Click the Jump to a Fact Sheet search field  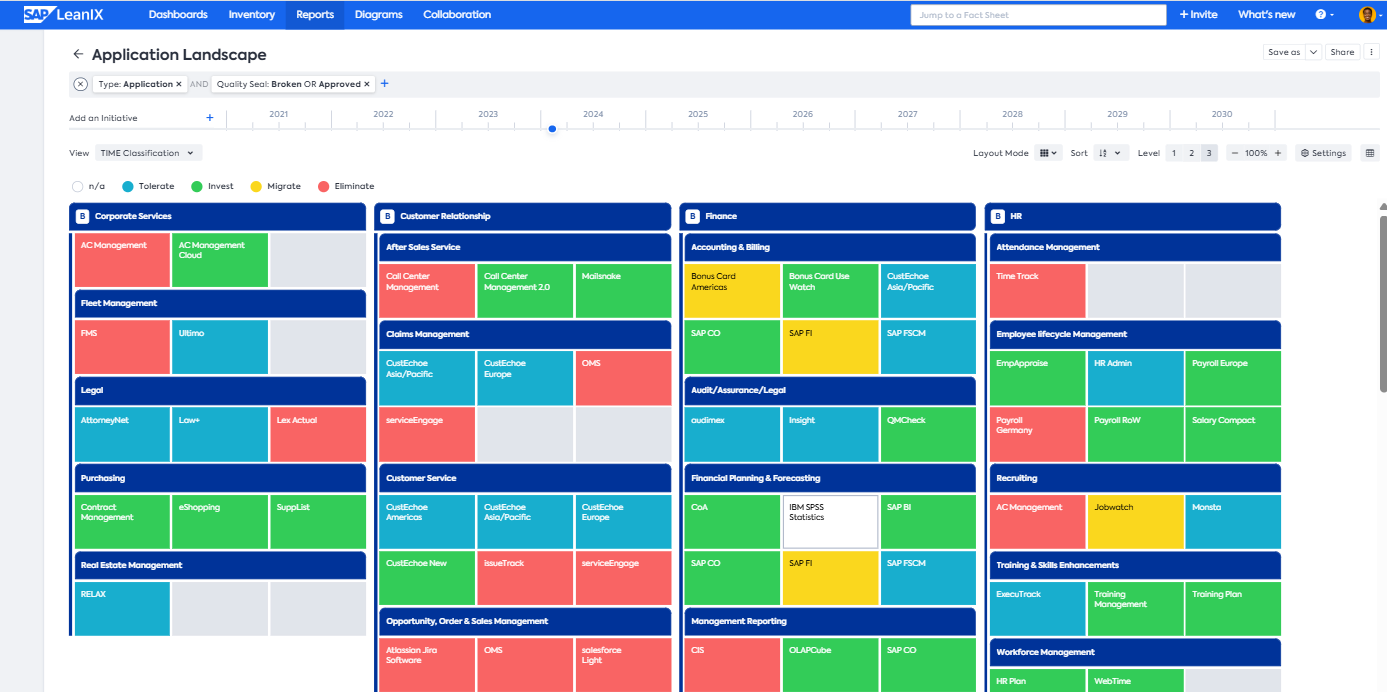click(1038, 15)
